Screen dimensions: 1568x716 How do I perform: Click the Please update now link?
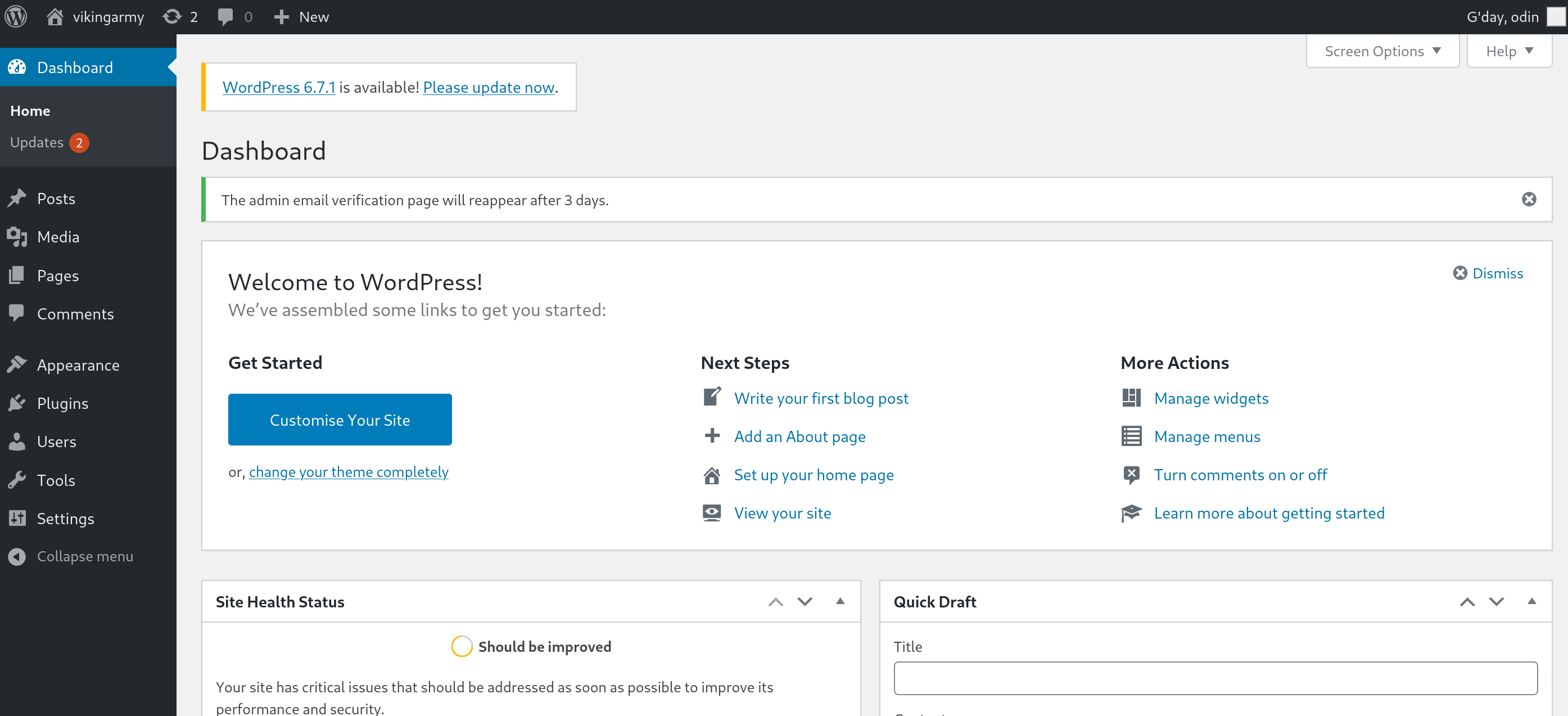pyautogui.click(x=488, y=87)
